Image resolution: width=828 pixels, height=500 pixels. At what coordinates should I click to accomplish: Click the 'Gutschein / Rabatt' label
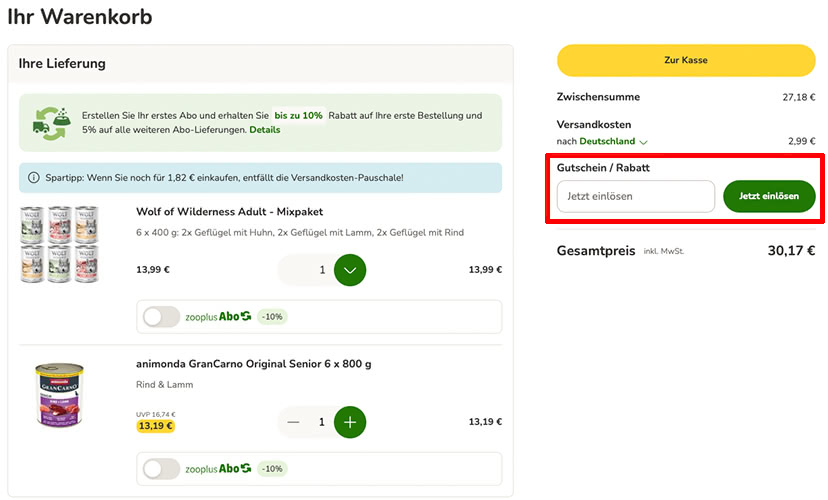[x=603, y=168]
